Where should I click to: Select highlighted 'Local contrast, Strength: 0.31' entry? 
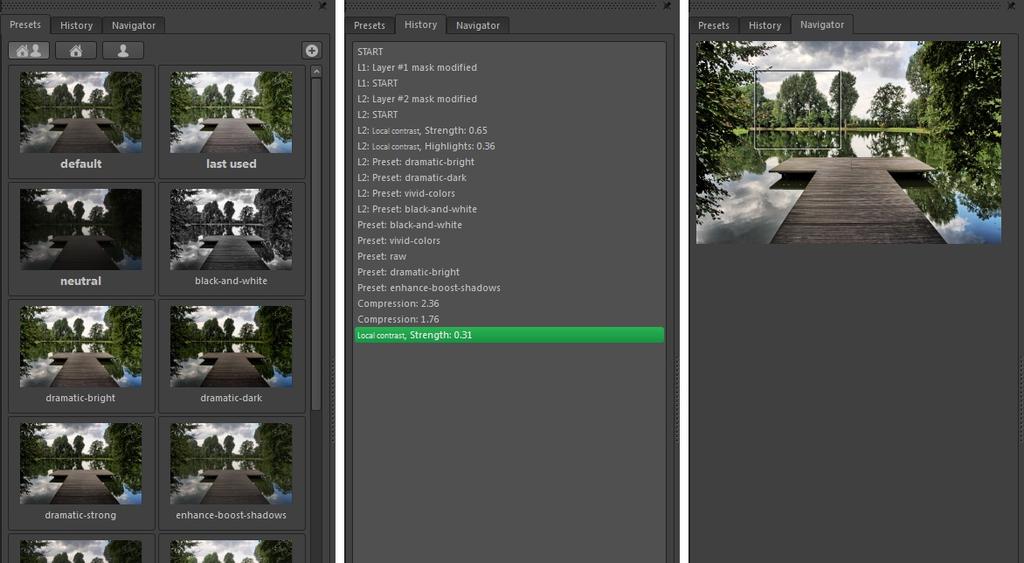click(509, 335)
